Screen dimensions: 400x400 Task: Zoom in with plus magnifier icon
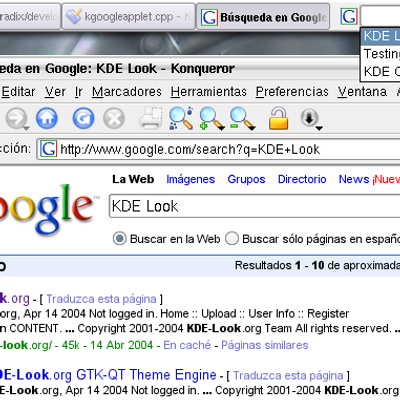click(211, 119)
